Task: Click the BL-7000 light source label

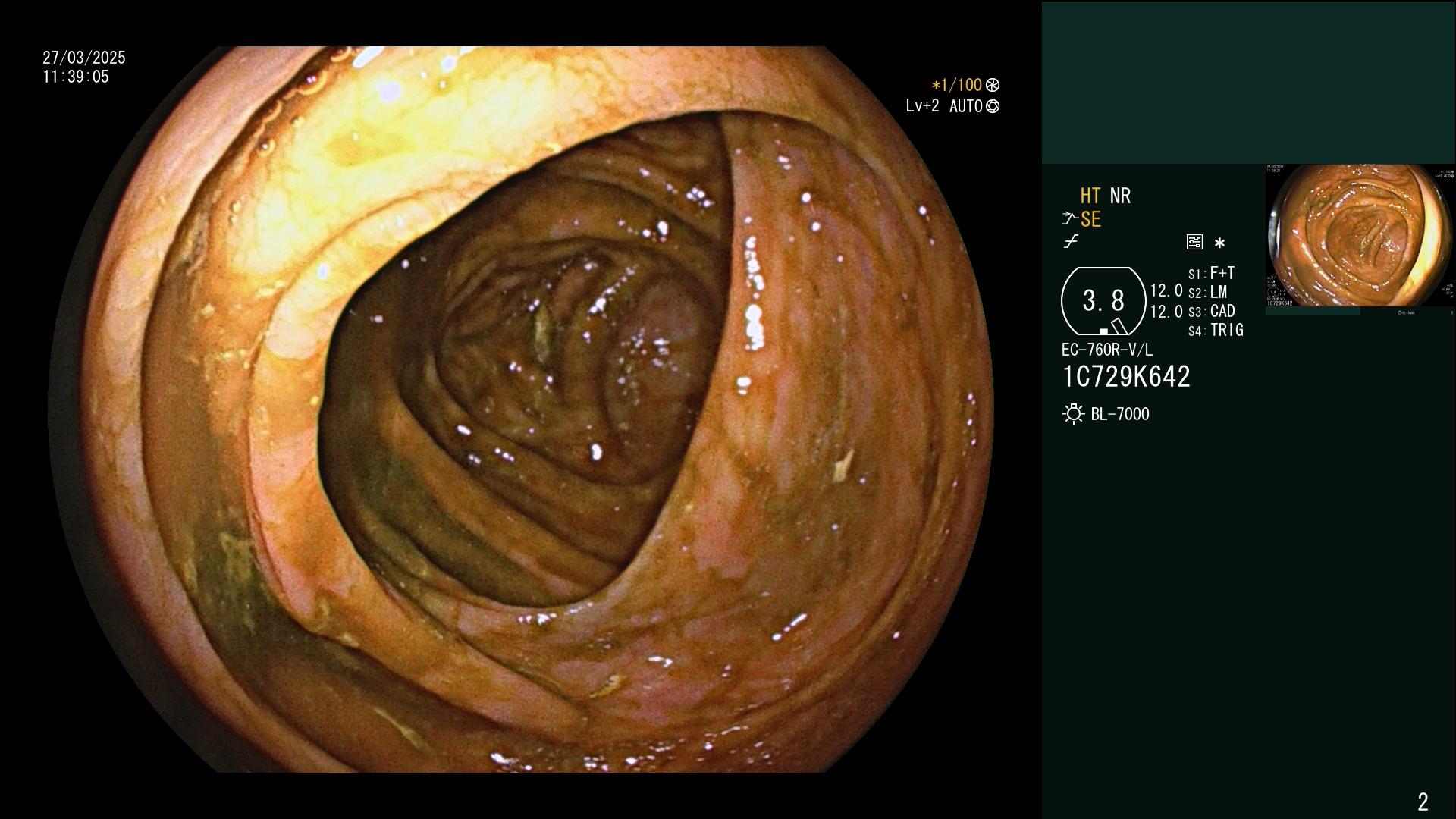Action: [x=1120, y=414]
